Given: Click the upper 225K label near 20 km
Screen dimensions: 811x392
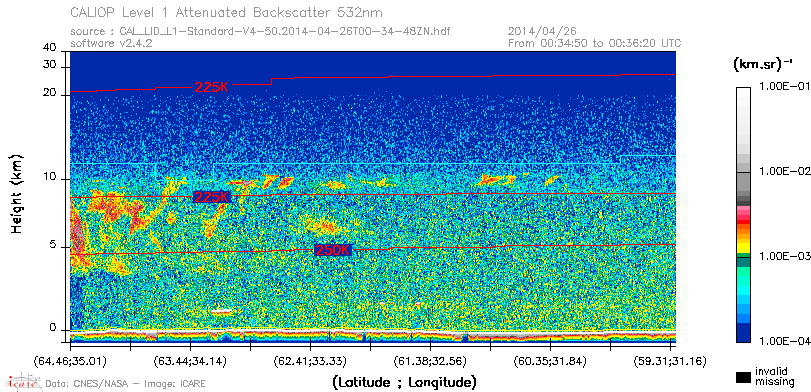Looking at the screenshot, I should 211,87.
